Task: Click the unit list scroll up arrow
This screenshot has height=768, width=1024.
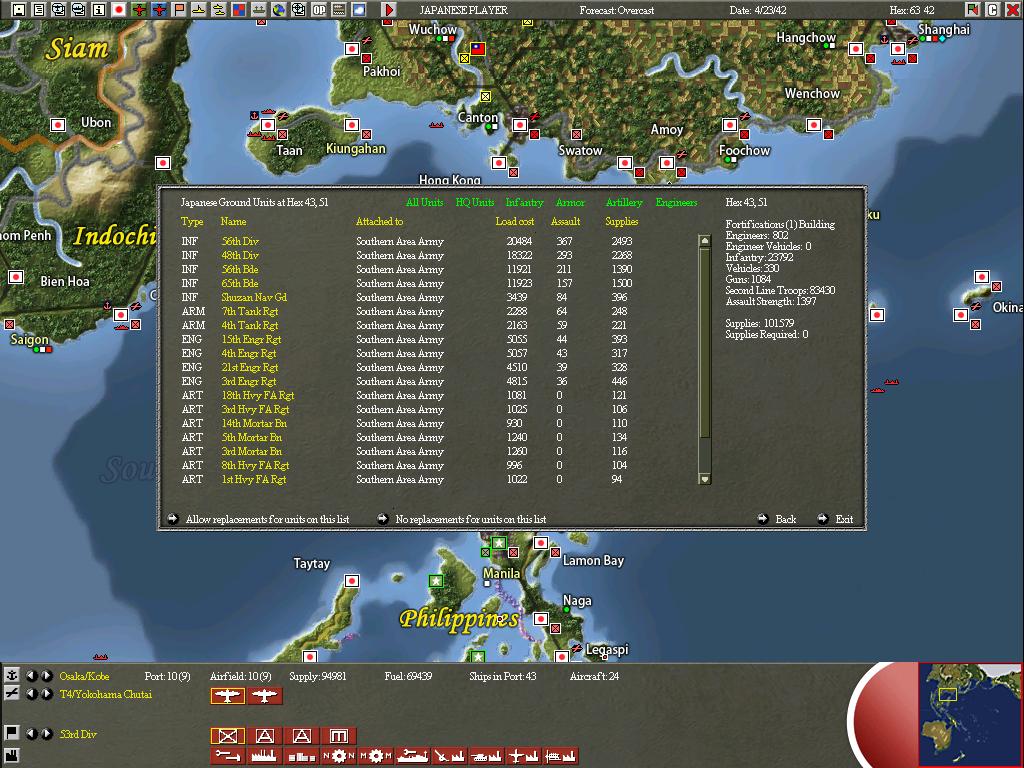Action: (705, 240)
